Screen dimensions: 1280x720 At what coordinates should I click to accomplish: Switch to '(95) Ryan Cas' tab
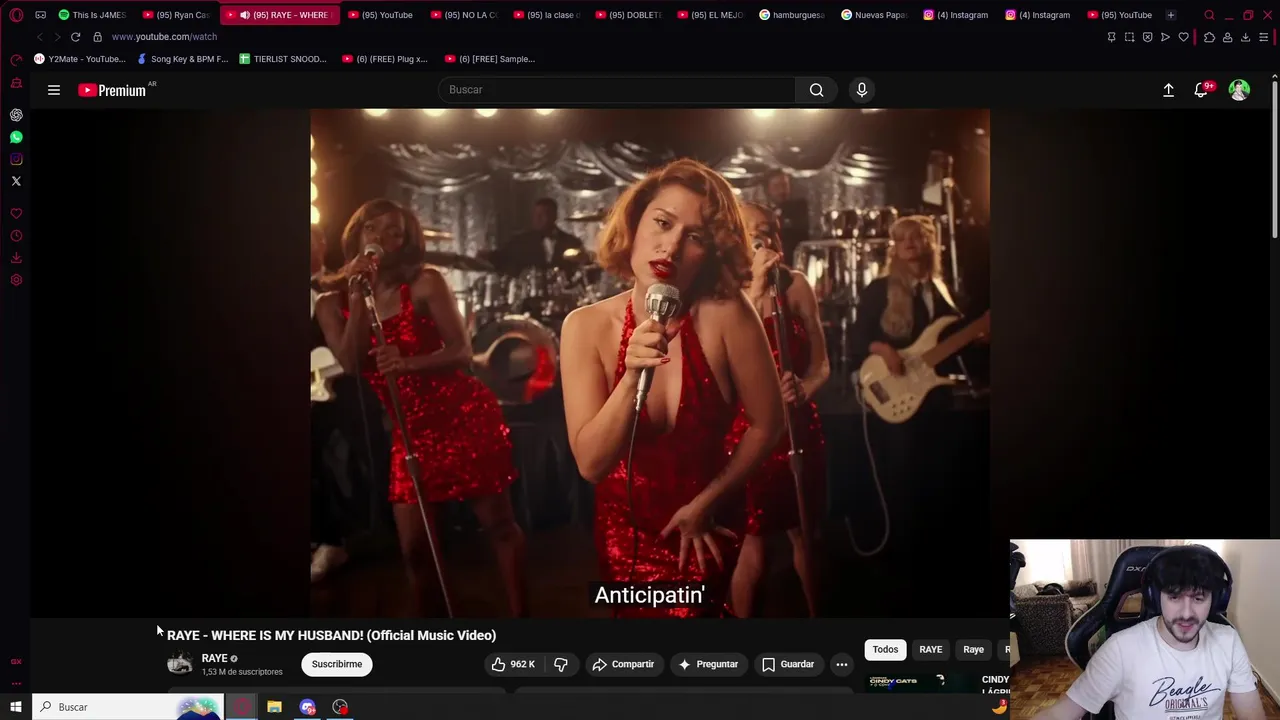click(x=176, y=15)
